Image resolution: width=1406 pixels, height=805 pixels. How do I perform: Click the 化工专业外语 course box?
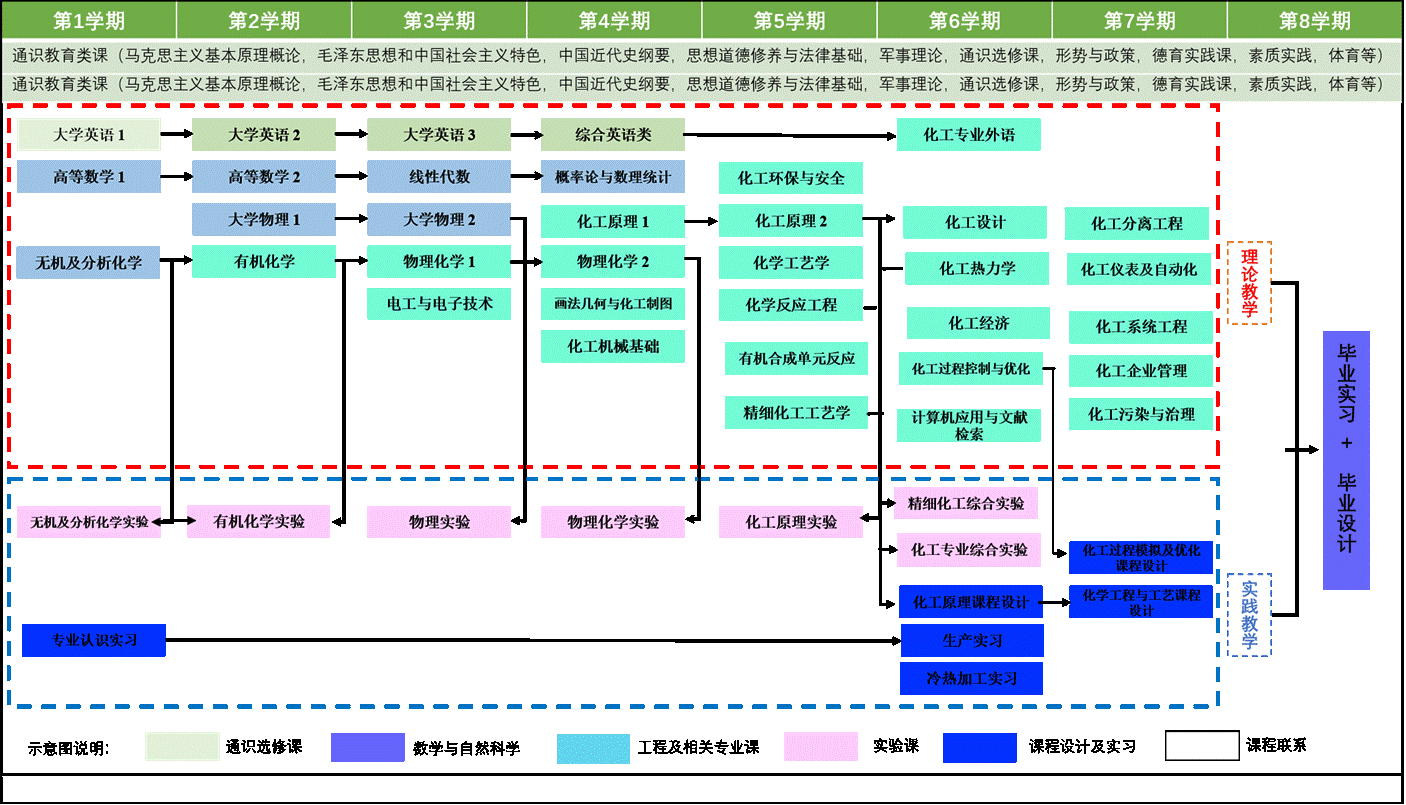[x=969, y=134]
